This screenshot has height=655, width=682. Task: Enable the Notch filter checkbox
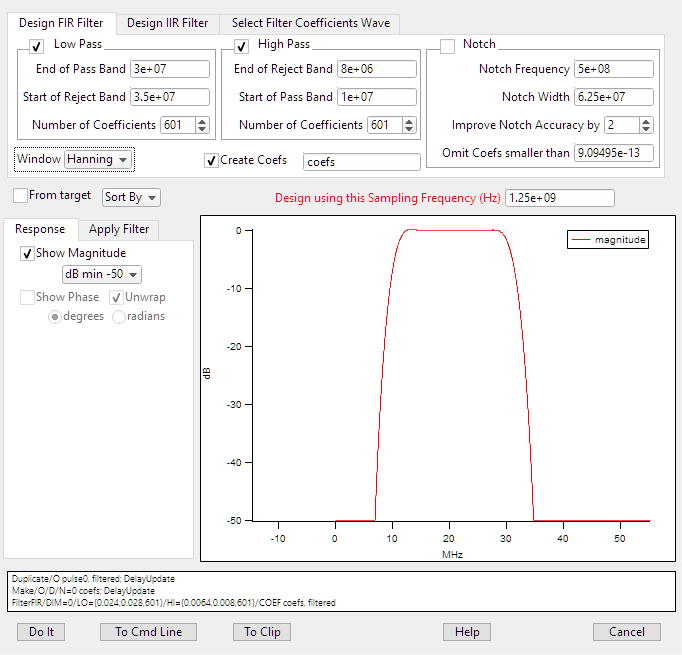[447, 45]
